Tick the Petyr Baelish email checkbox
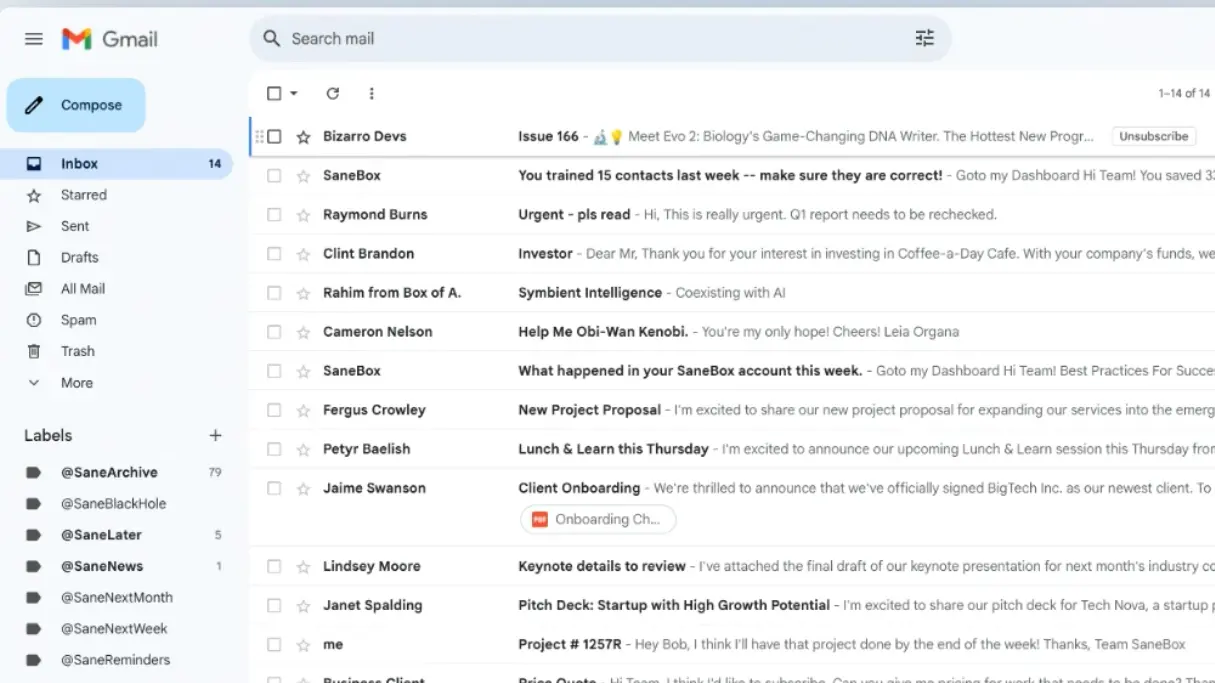This screenshot has height=683, width=1215. pos(274,448)
